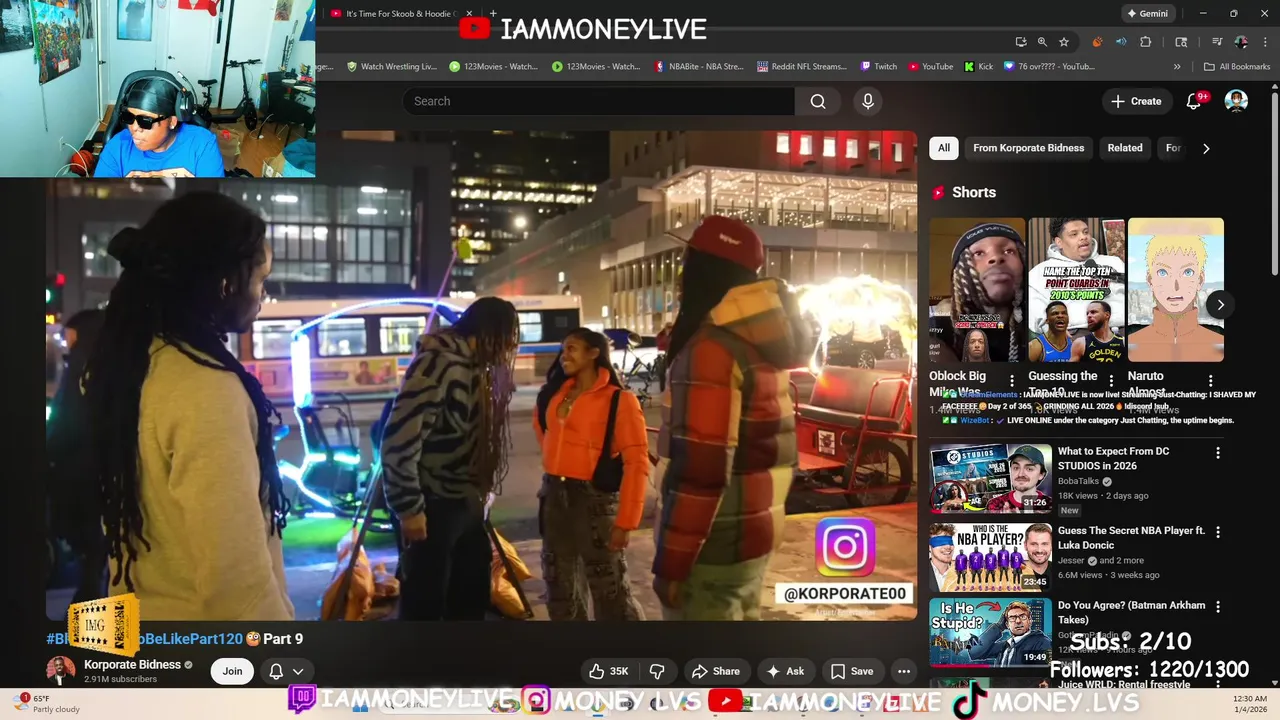Image resolution: width=1280 pixels, height=720 pixels.
Task: Select the Related filter chip
Action: [x=1124, y=148]
